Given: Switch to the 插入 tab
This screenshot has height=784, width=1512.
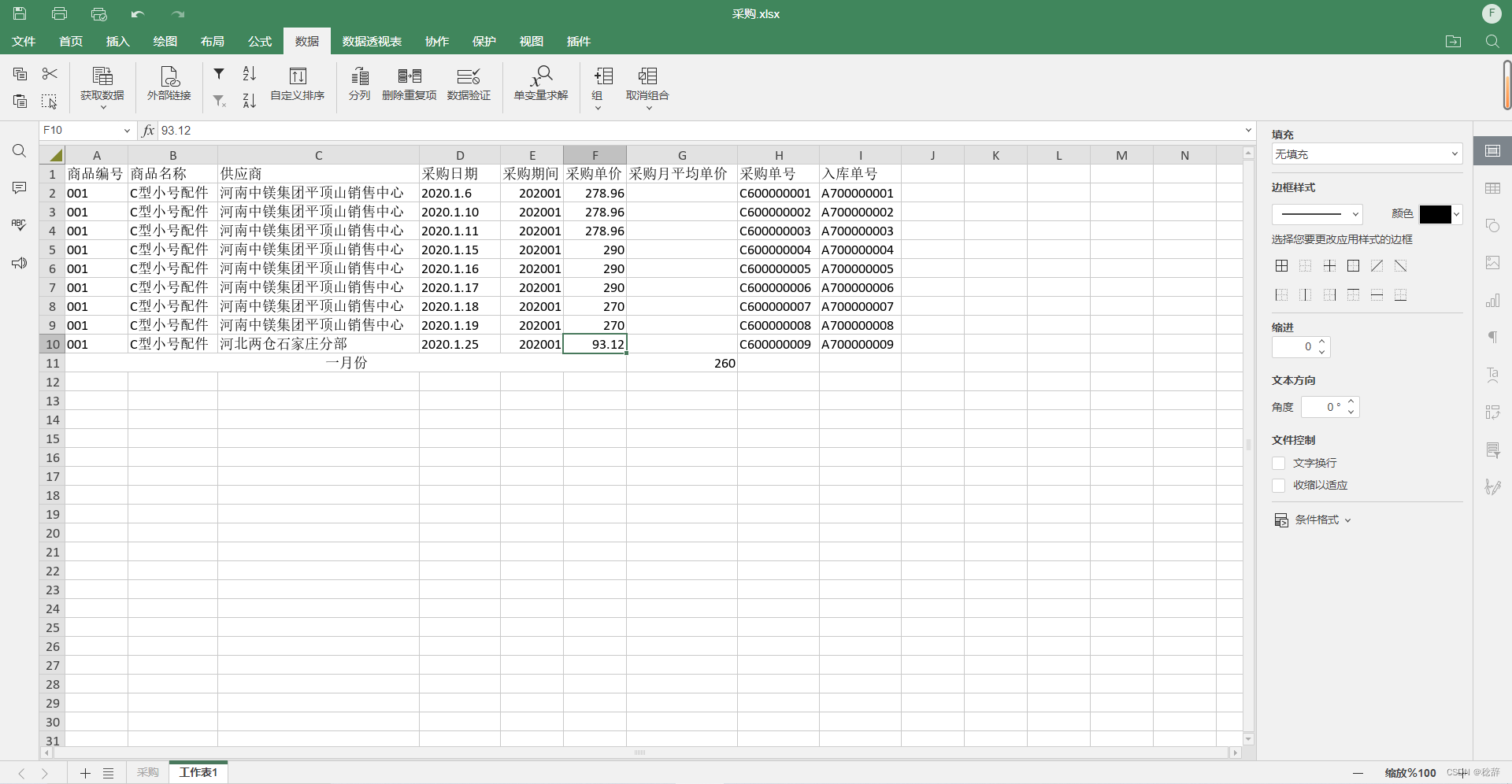Looking at the screenshot, I should (118, 41).
